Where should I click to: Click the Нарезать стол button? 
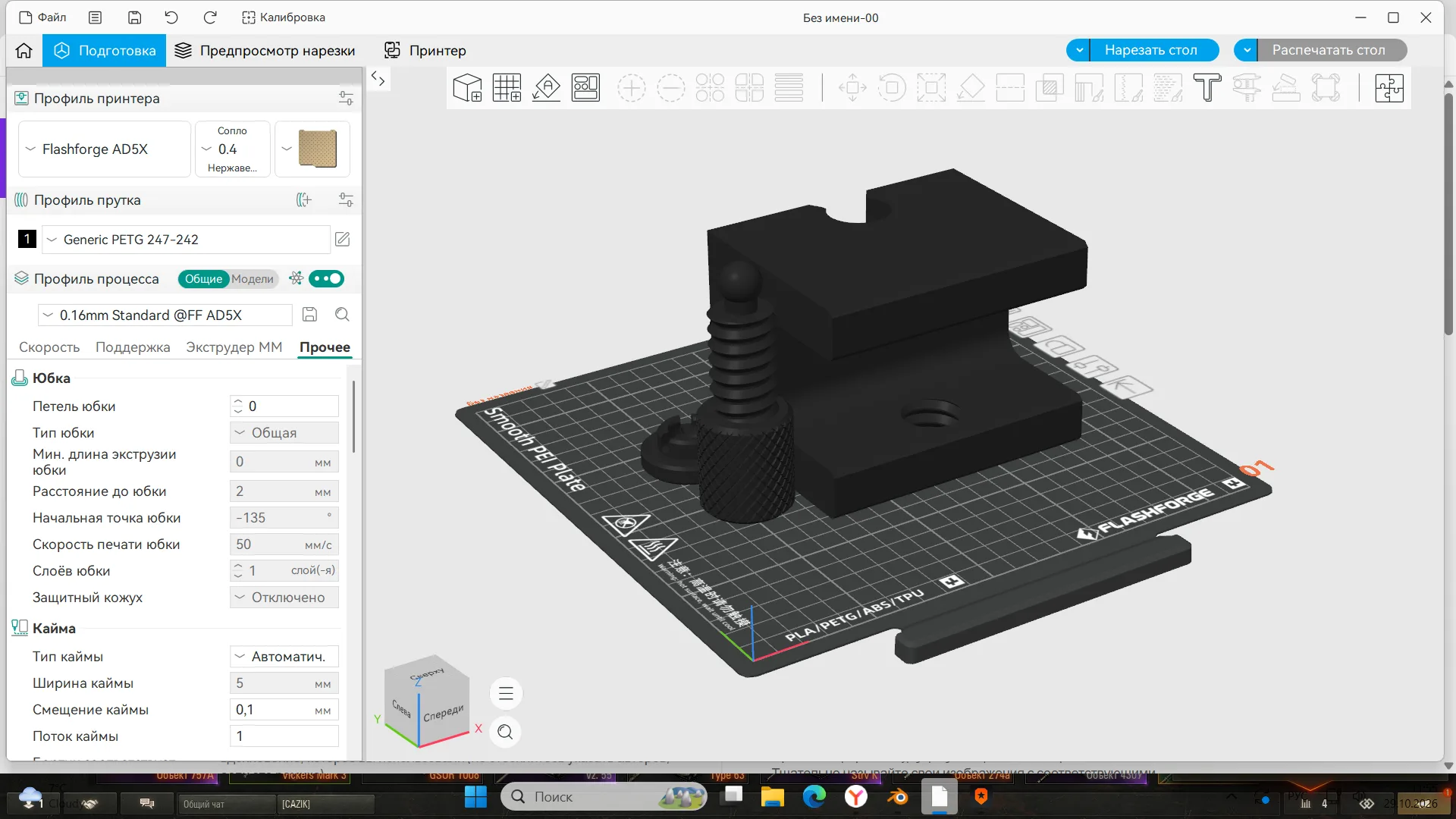(x=1151, y=50)
